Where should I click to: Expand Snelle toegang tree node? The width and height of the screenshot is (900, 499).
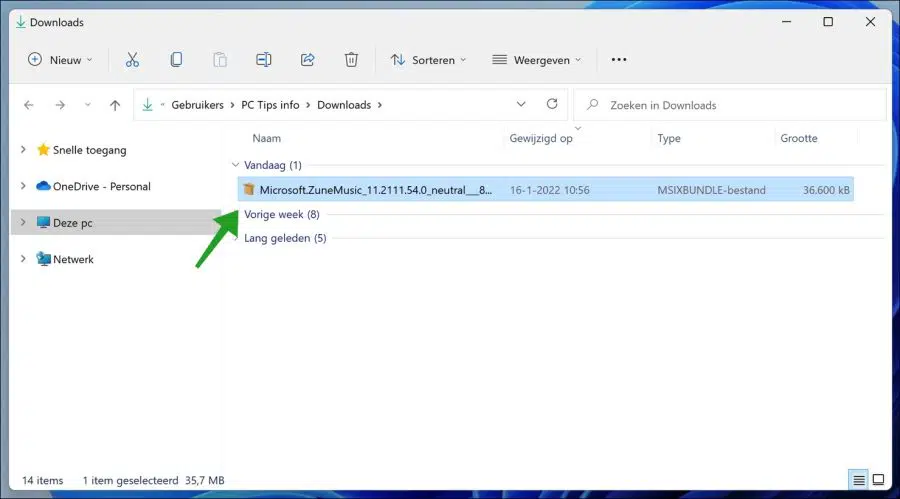(x=23, y=149)
